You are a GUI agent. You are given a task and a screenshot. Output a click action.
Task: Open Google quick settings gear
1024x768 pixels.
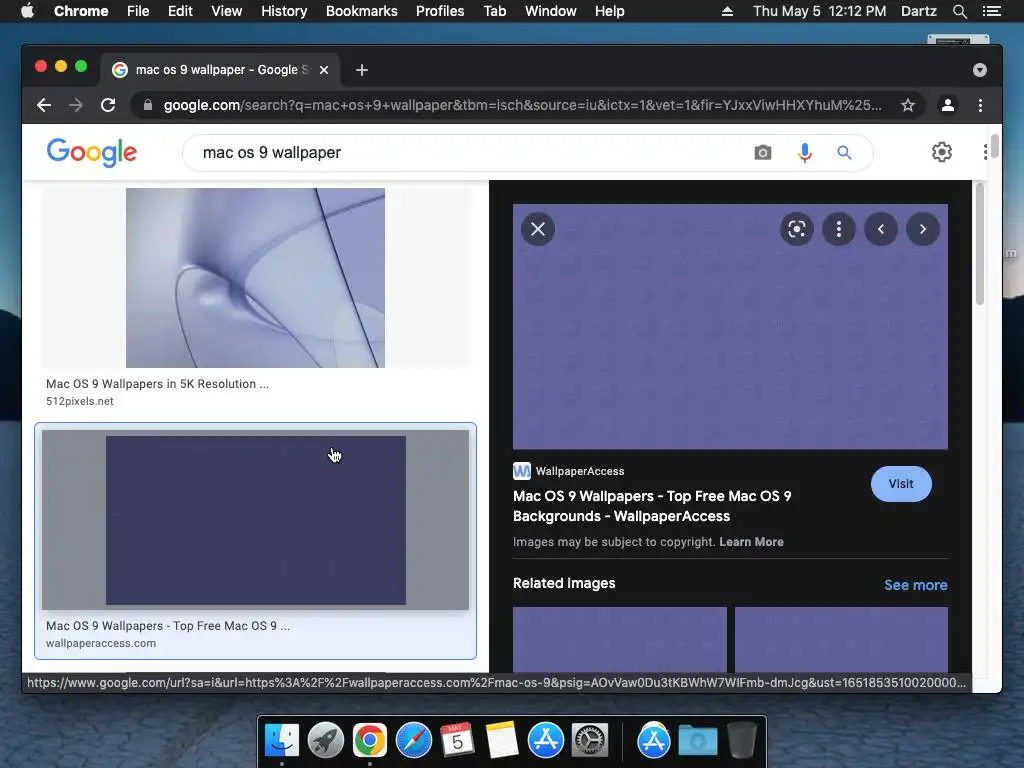coord(942,152)
